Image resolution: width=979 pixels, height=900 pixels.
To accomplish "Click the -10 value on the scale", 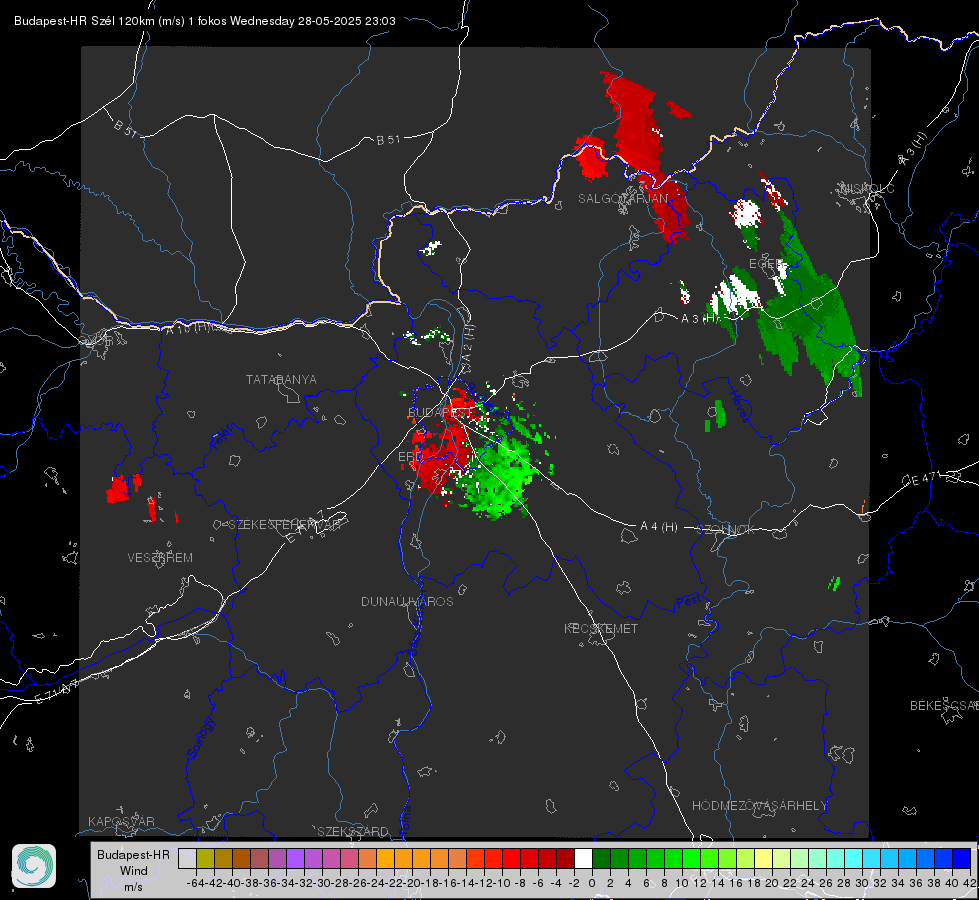I will coord(502,883).
